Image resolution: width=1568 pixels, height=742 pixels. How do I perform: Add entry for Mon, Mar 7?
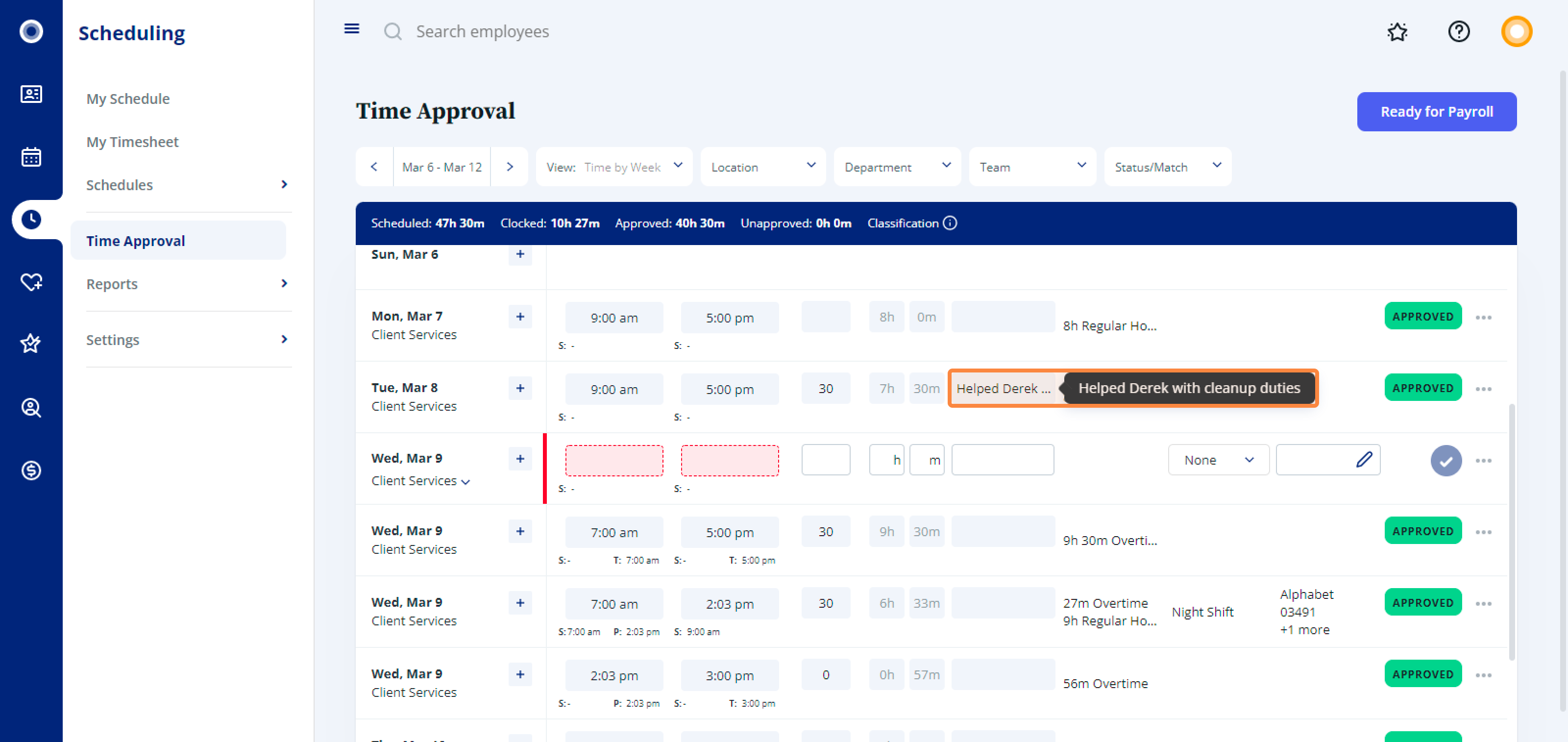(x=520, y=317)
